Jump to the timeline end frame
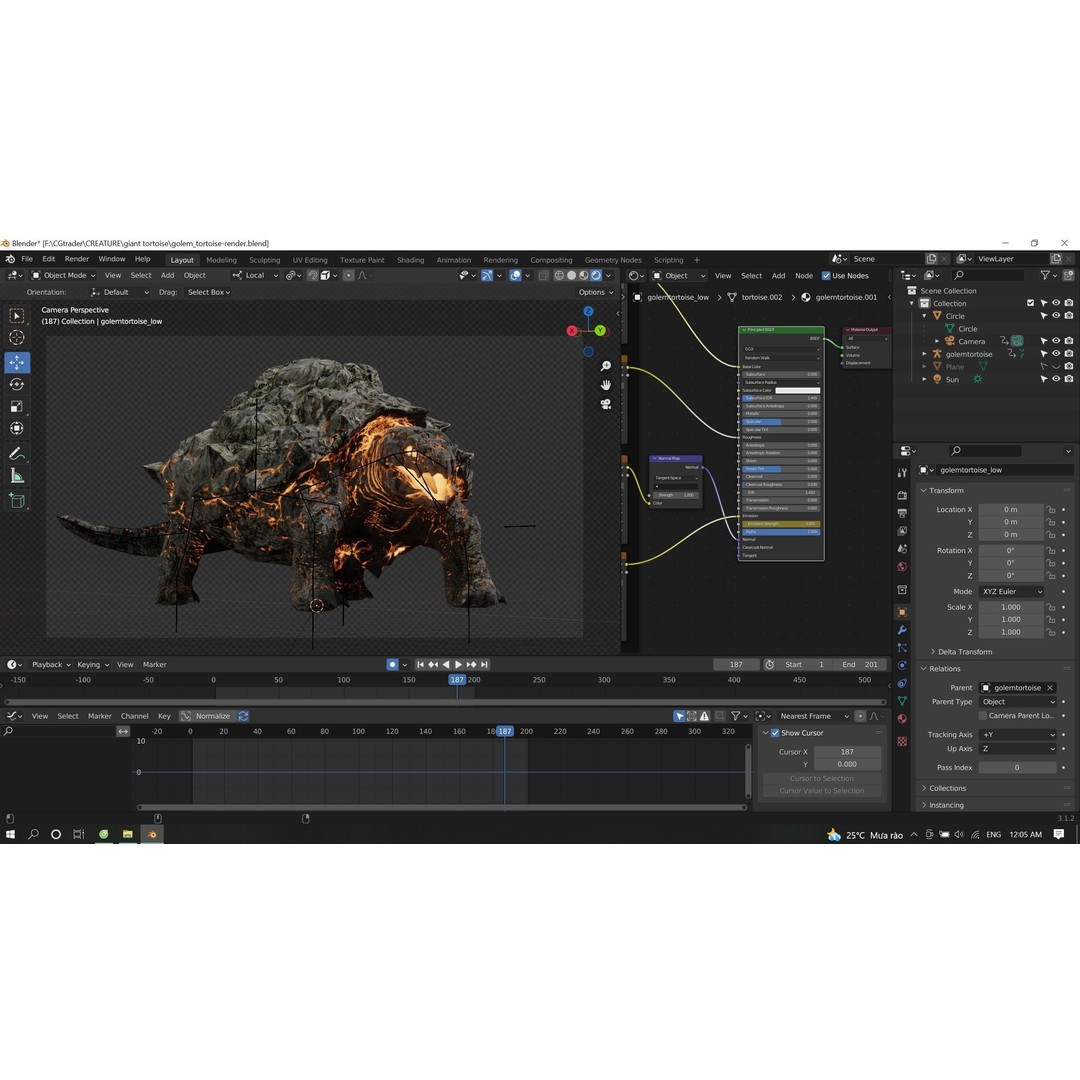1080x1080 pixels. coord(485,665)
